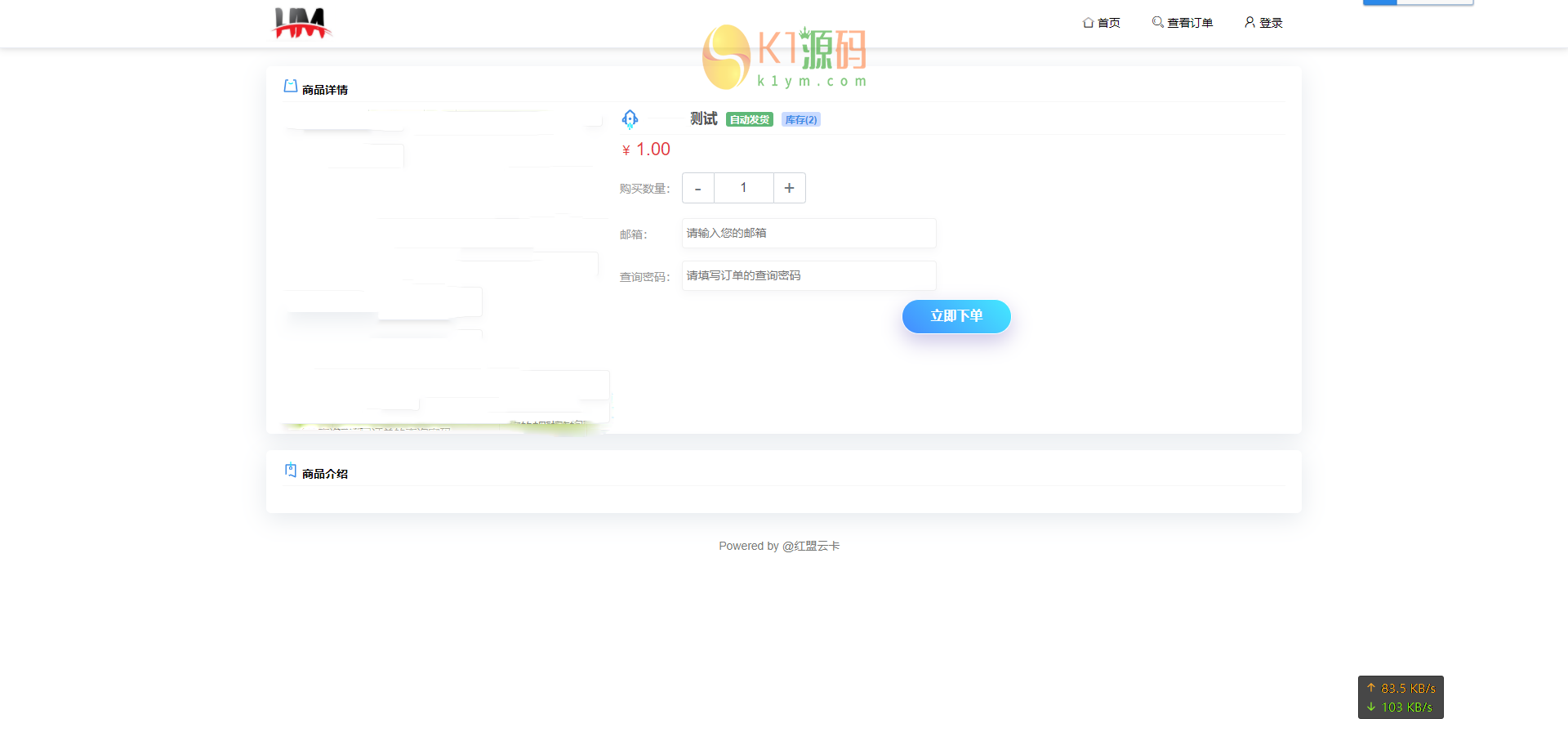Viewport: 1568px width, 741px height.
Task: Click the network speed overlay widget
Action: [1401, 698]
